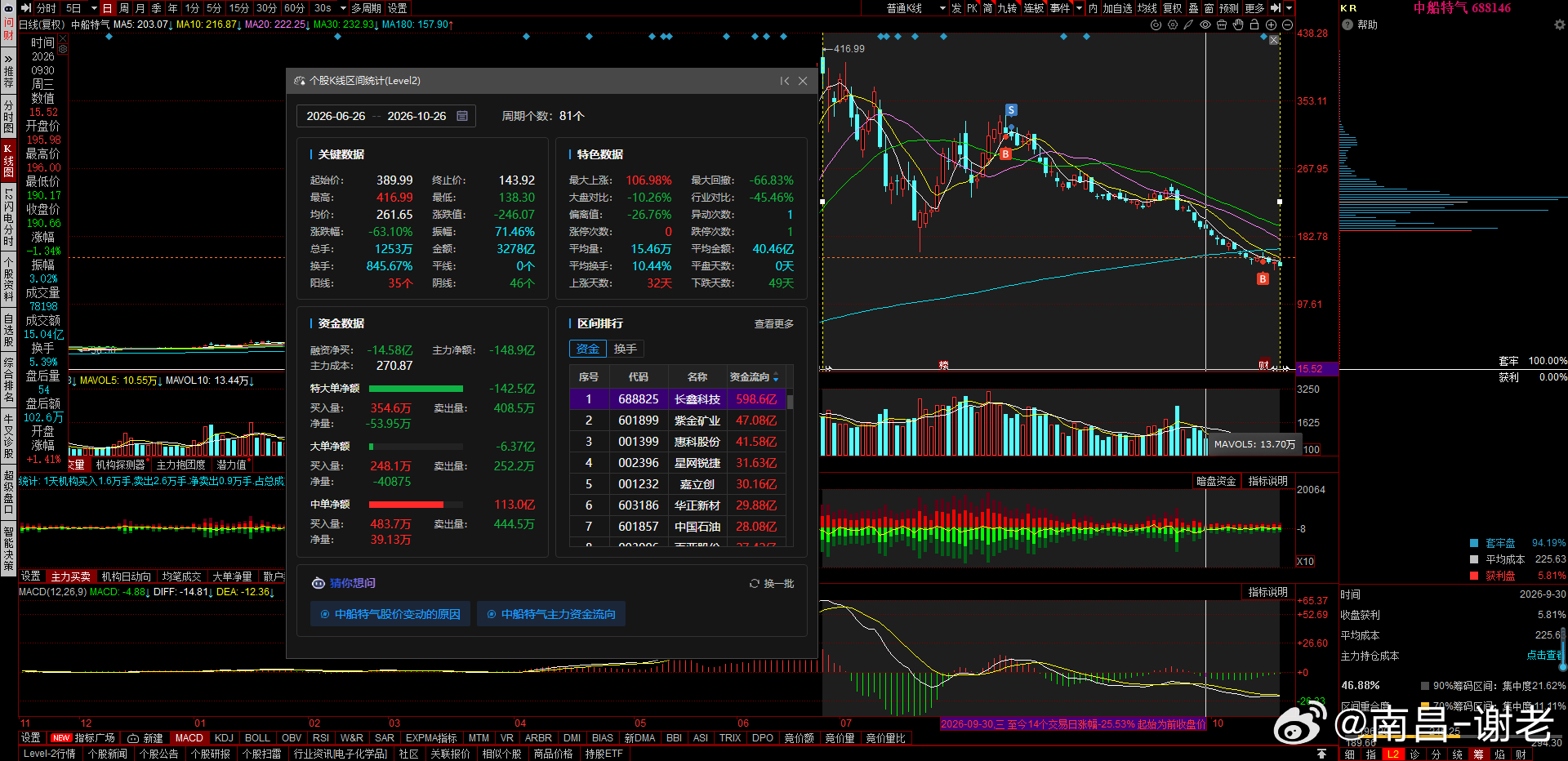
Task: Open the 个股新闻 bottom tab
Action: tap(107, 754)
